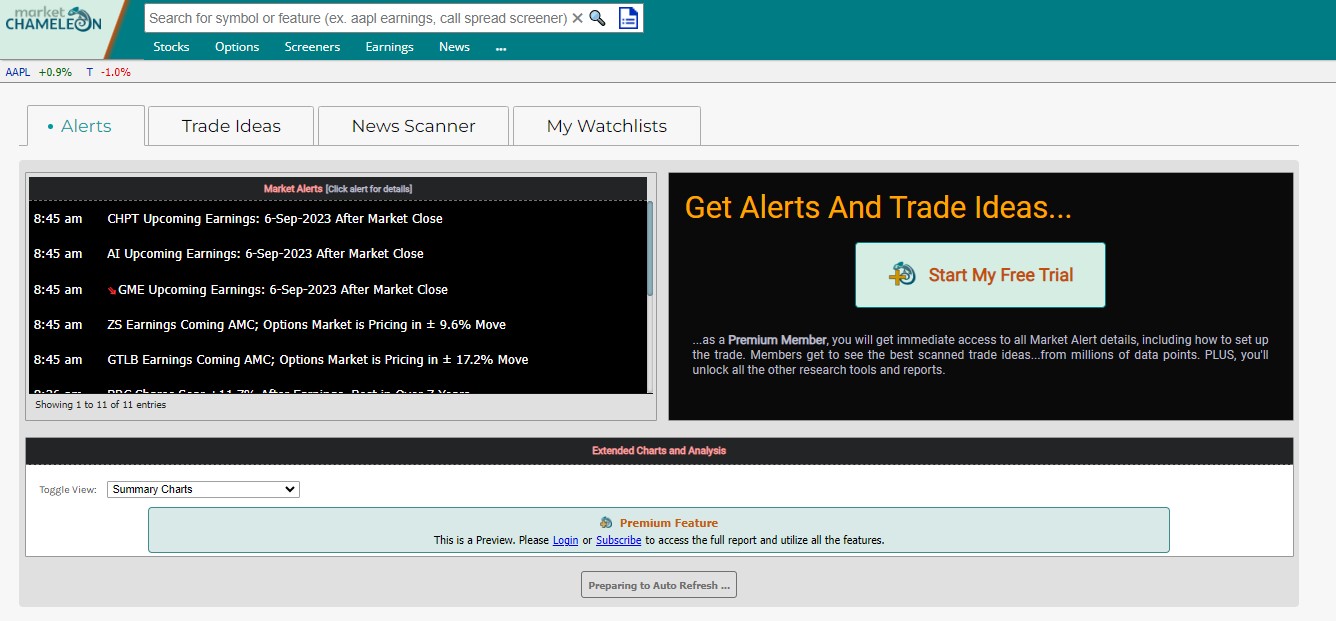
Task: Click the T ticker link
Action: pyautogui.click(x=89, y=72)
